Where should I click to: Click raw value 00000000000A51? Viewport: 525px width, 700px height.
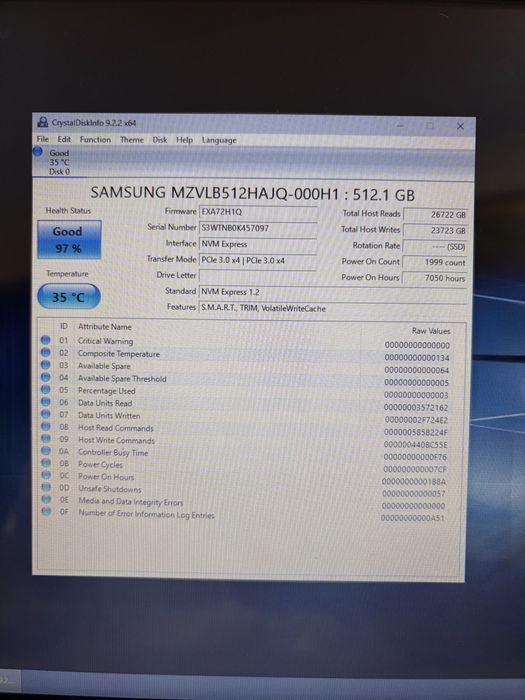tap(412, 518)
